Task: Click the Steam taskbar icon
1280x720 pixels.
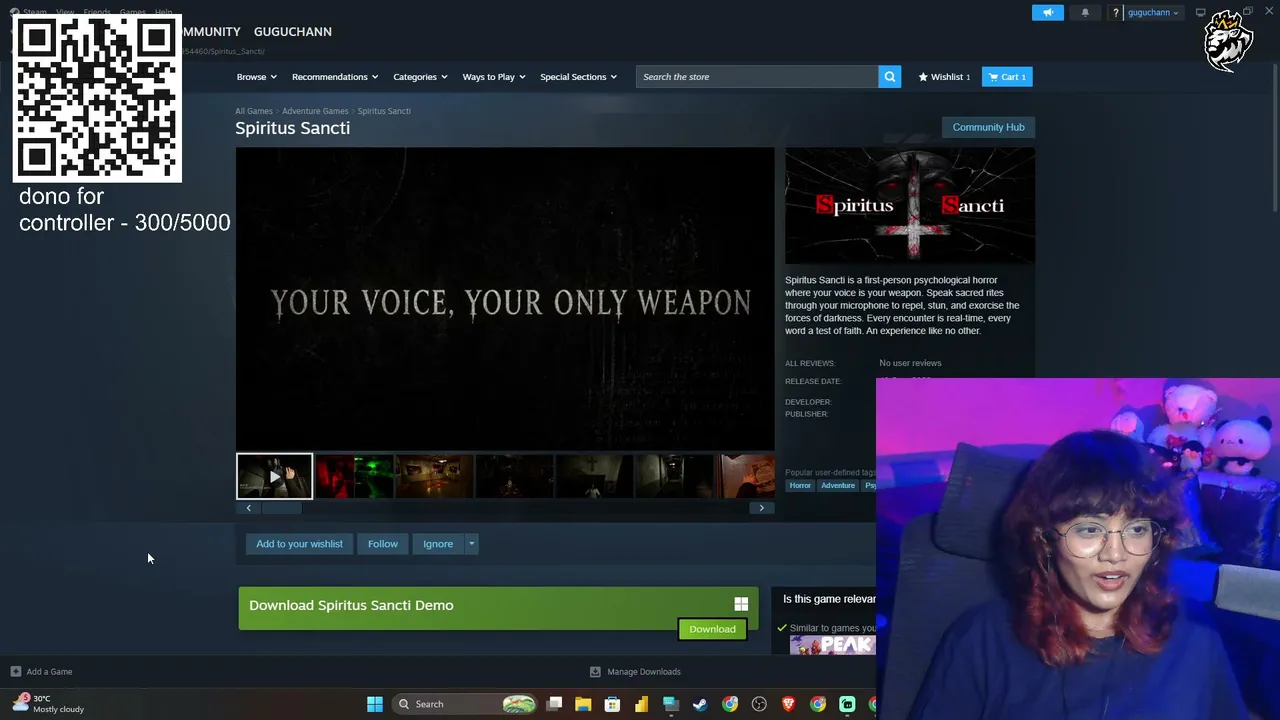Action: click(700, 704)
